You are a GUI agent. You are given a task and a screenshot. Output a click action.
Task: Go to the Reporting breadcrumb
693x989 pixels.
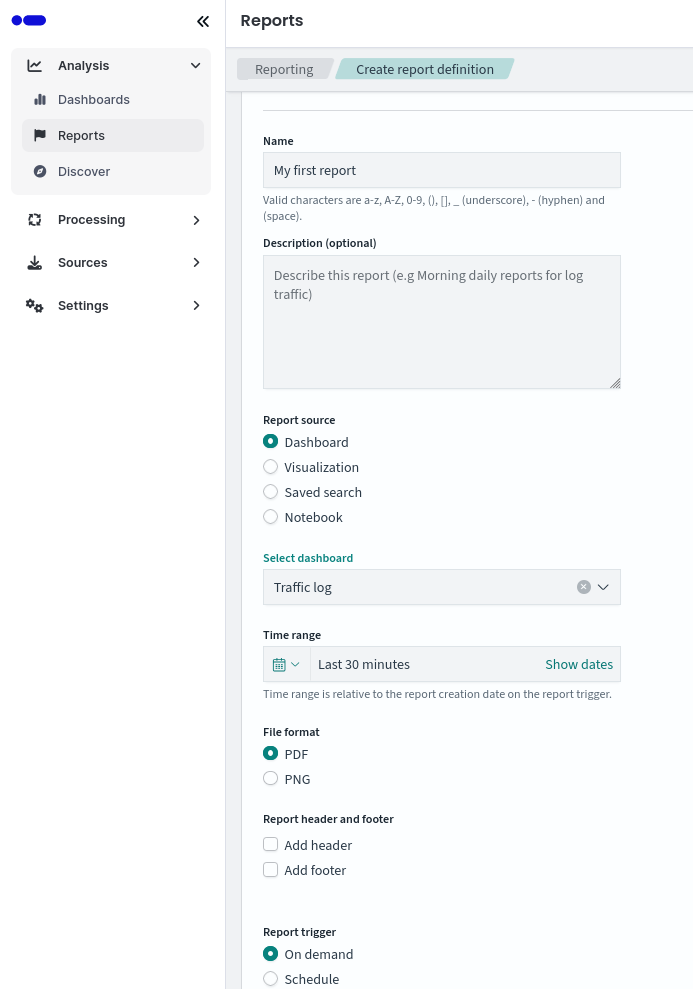point(284,69)
